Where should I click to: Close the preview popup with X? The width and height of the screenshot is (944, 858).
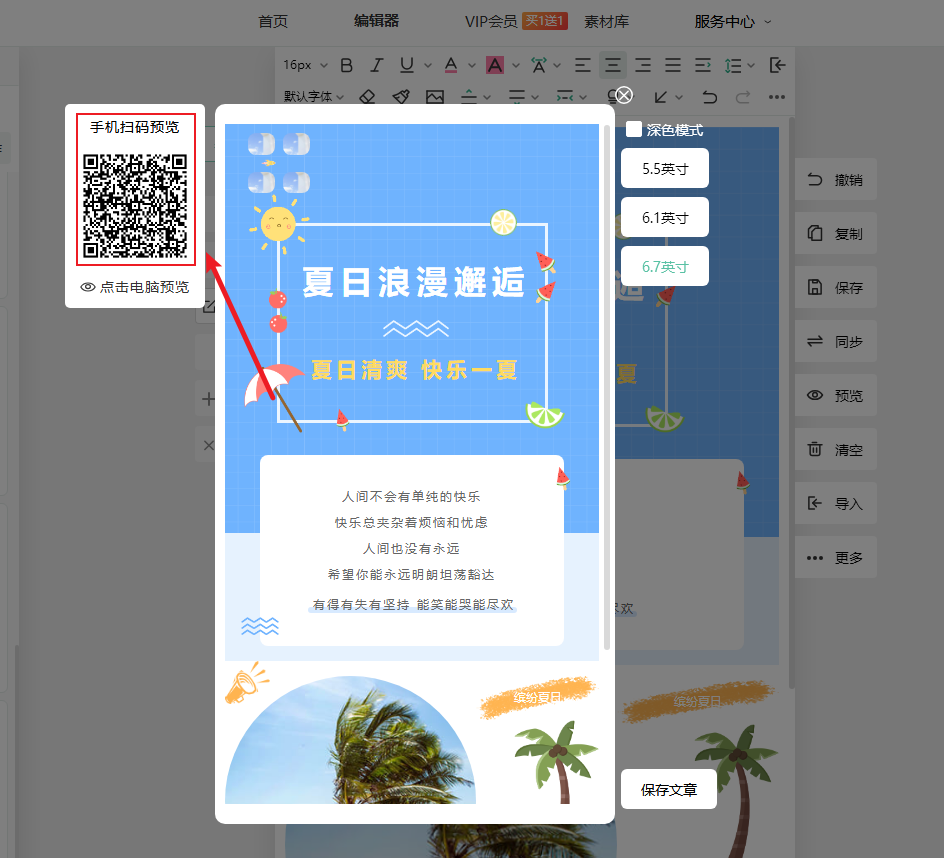[624, 95]
